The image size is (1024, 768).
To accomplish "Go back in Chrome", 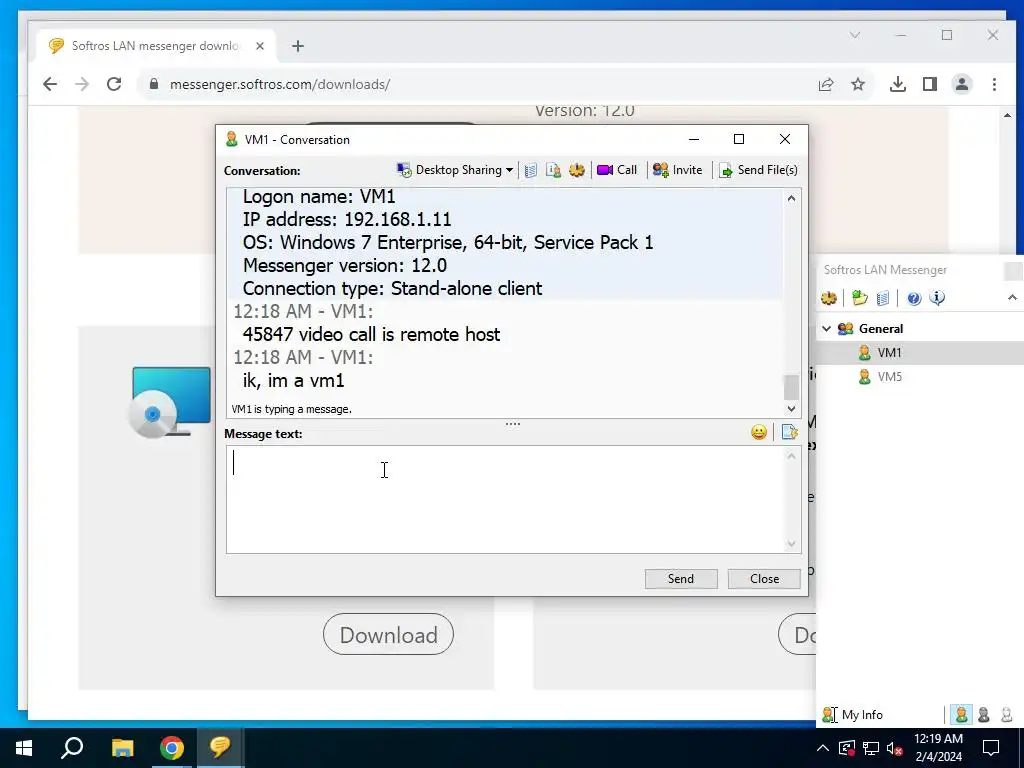I will click(50, 84).
